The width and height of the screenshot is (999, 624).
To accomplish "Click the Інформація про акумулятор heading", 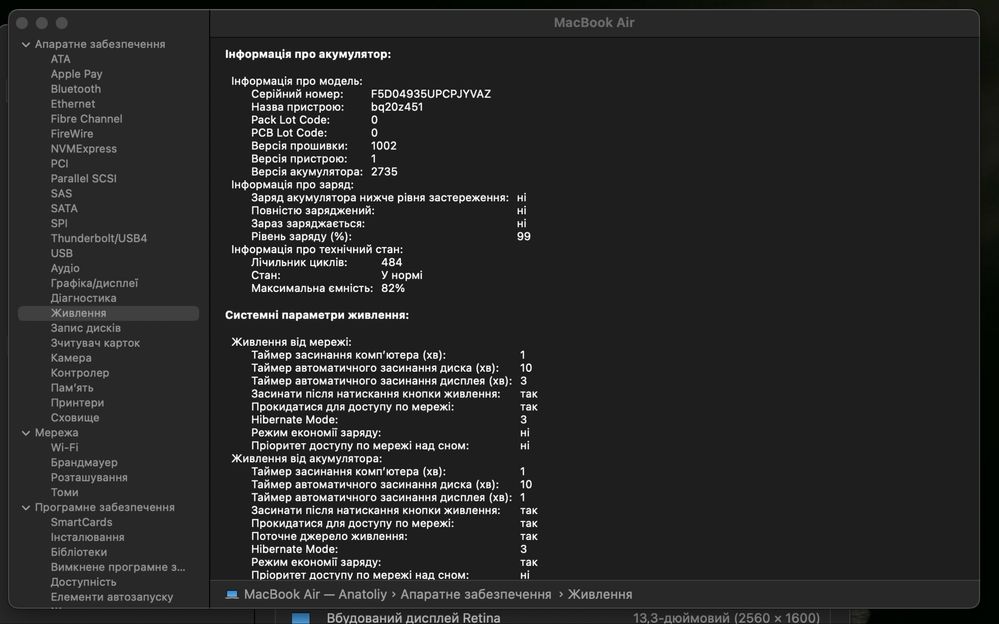I will tap(308, 55).
